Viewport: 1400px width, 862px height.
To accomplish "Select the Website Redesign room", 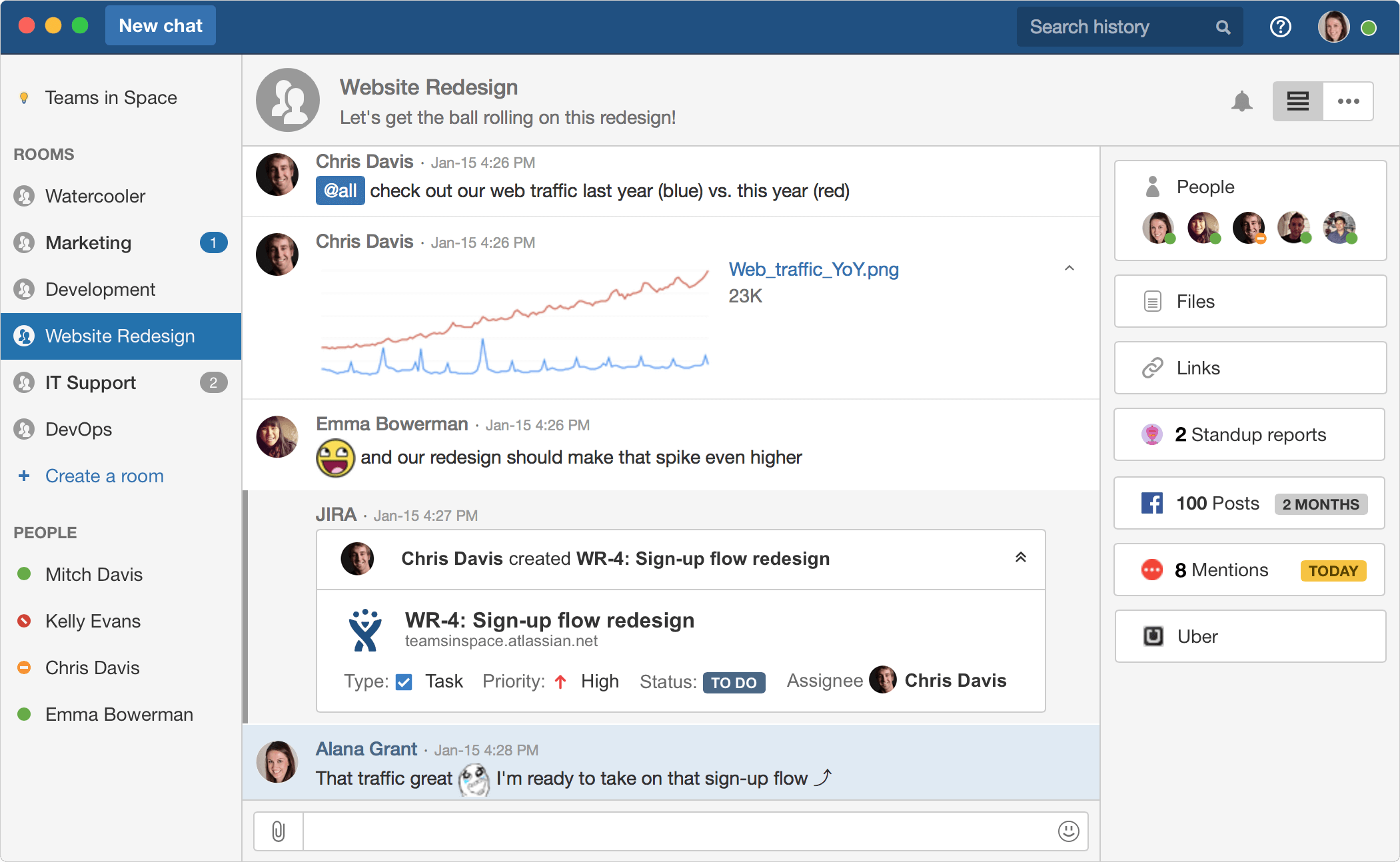I will (120, 335).
